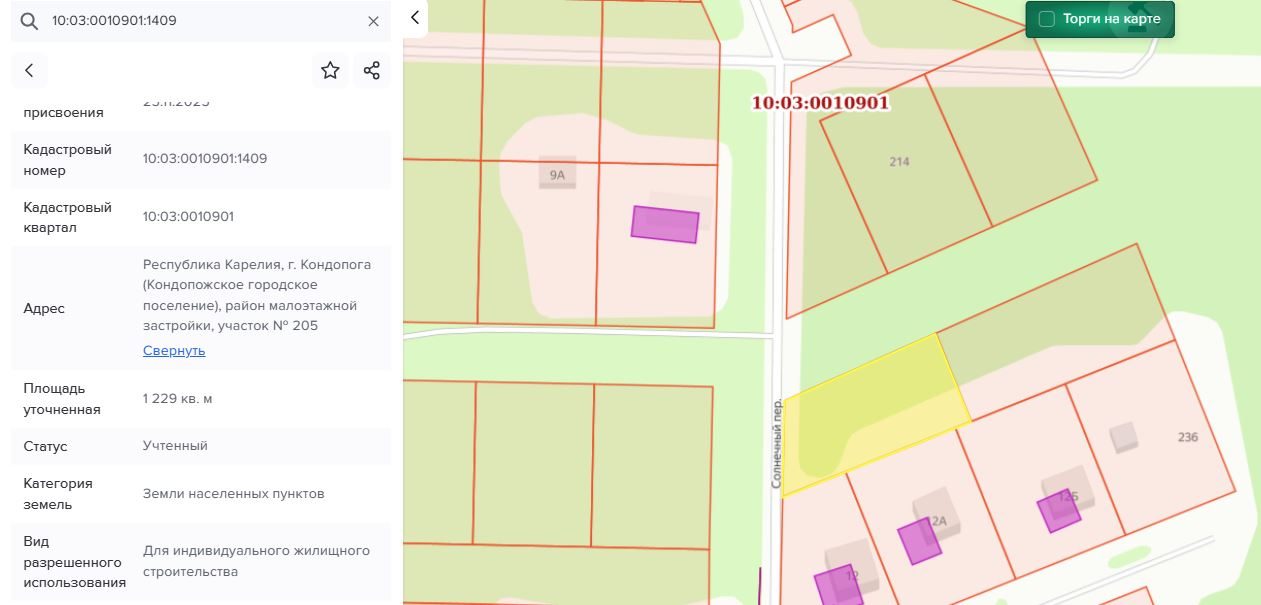
Task: Share this parcel via share icon
Action: click(x=372, y=70)
